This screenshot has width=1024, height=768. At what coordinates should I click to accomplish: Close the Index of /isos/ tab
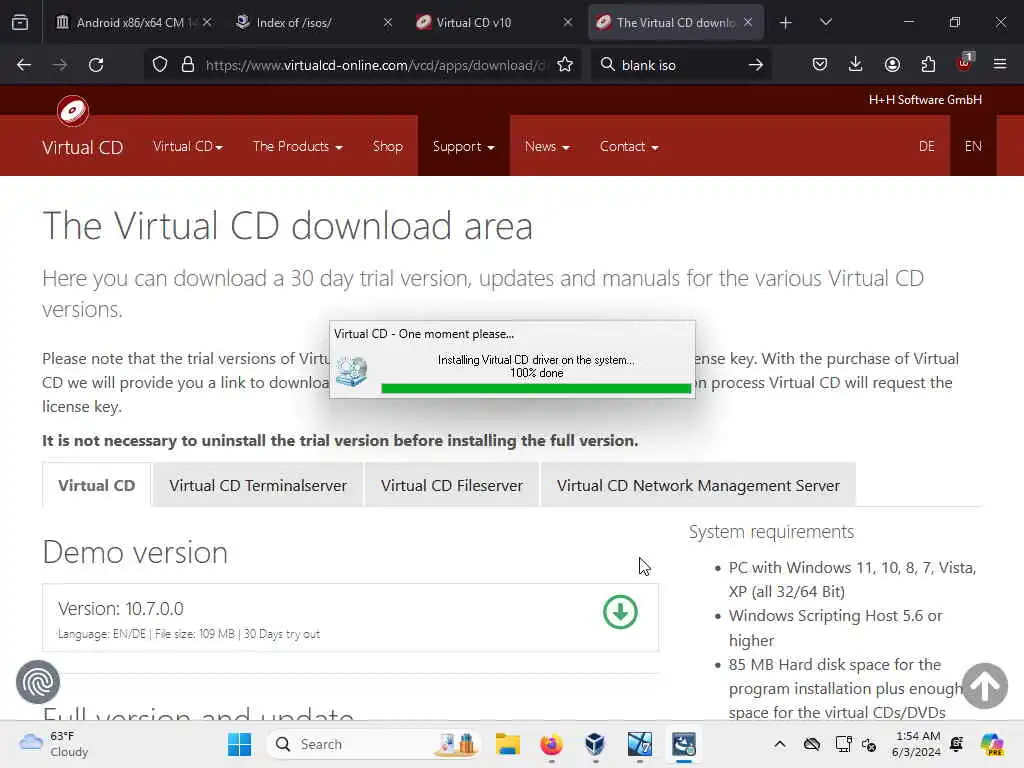point(387,22)
